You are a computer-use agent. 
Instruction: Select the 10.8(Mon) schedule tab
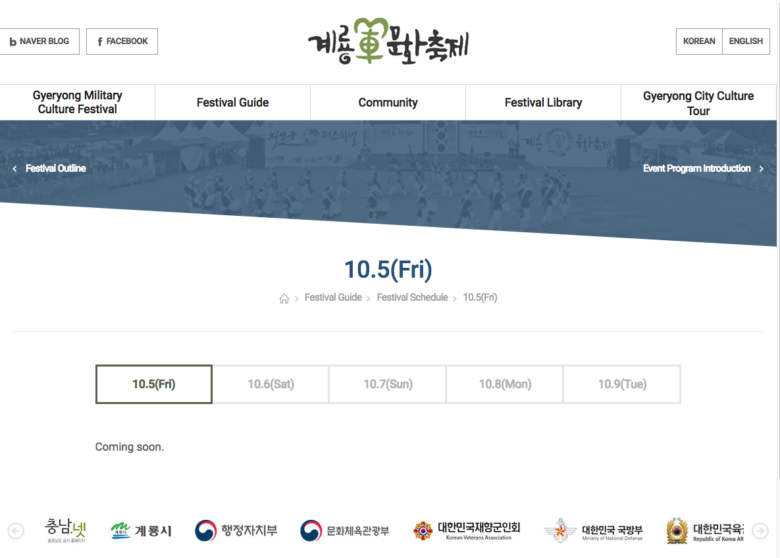coord(505,384)
